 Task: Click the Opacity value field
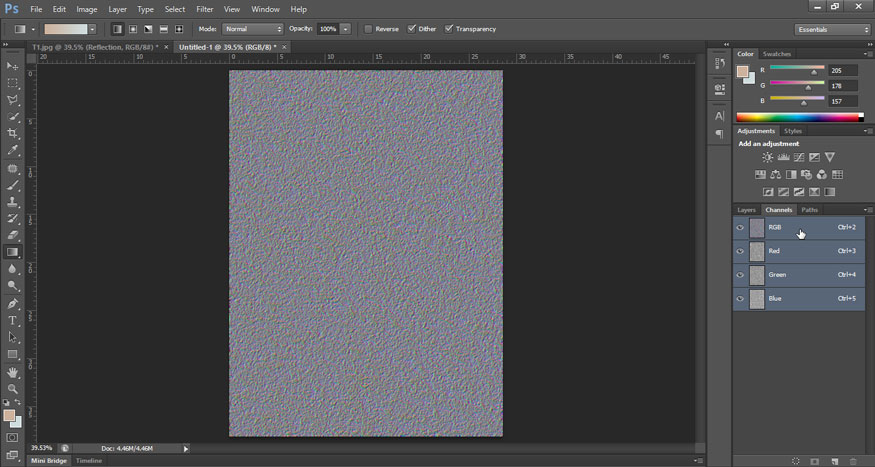327,29
